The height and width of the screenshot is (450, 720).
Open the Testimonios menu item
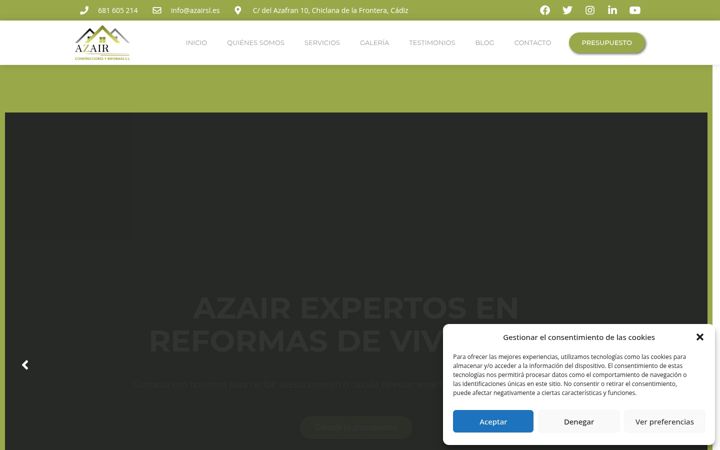tap(432, 43)
